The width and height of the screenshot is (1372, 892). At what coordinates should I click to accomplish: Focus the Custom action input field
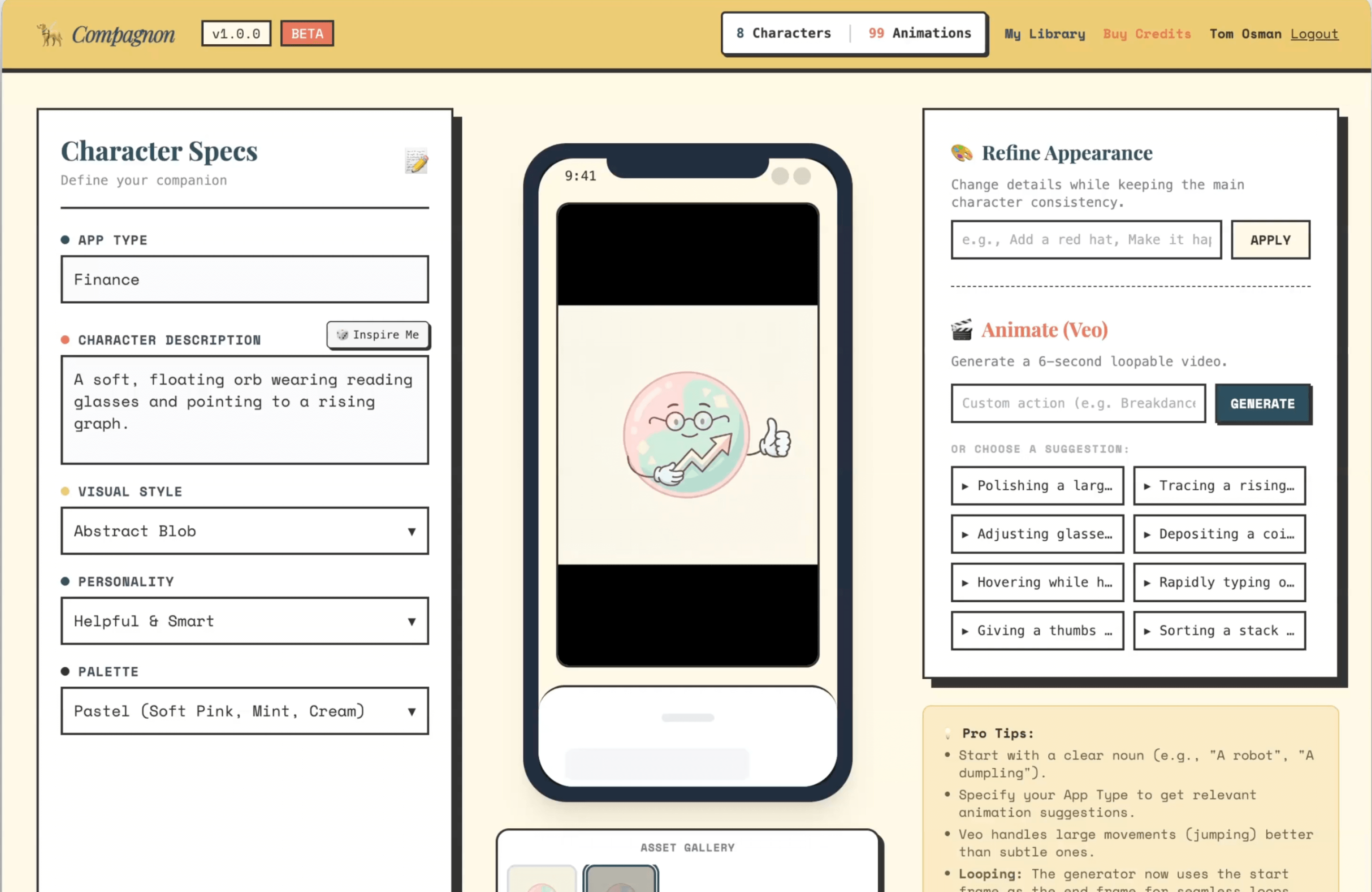pos(1078,403)
